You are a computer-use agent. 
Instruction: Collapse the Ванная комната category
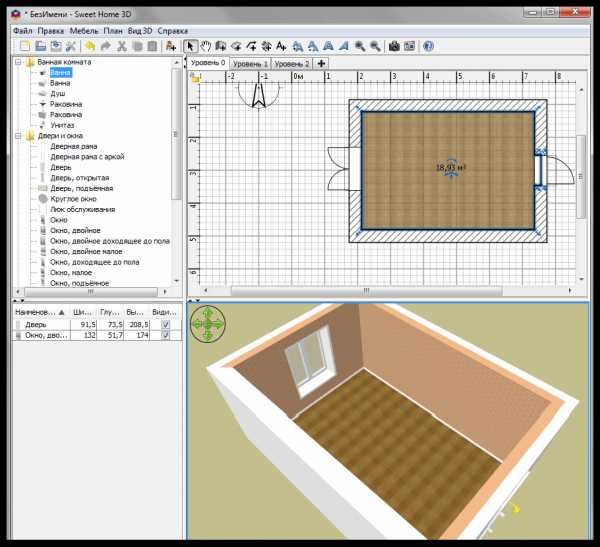[x=17, y=62]
